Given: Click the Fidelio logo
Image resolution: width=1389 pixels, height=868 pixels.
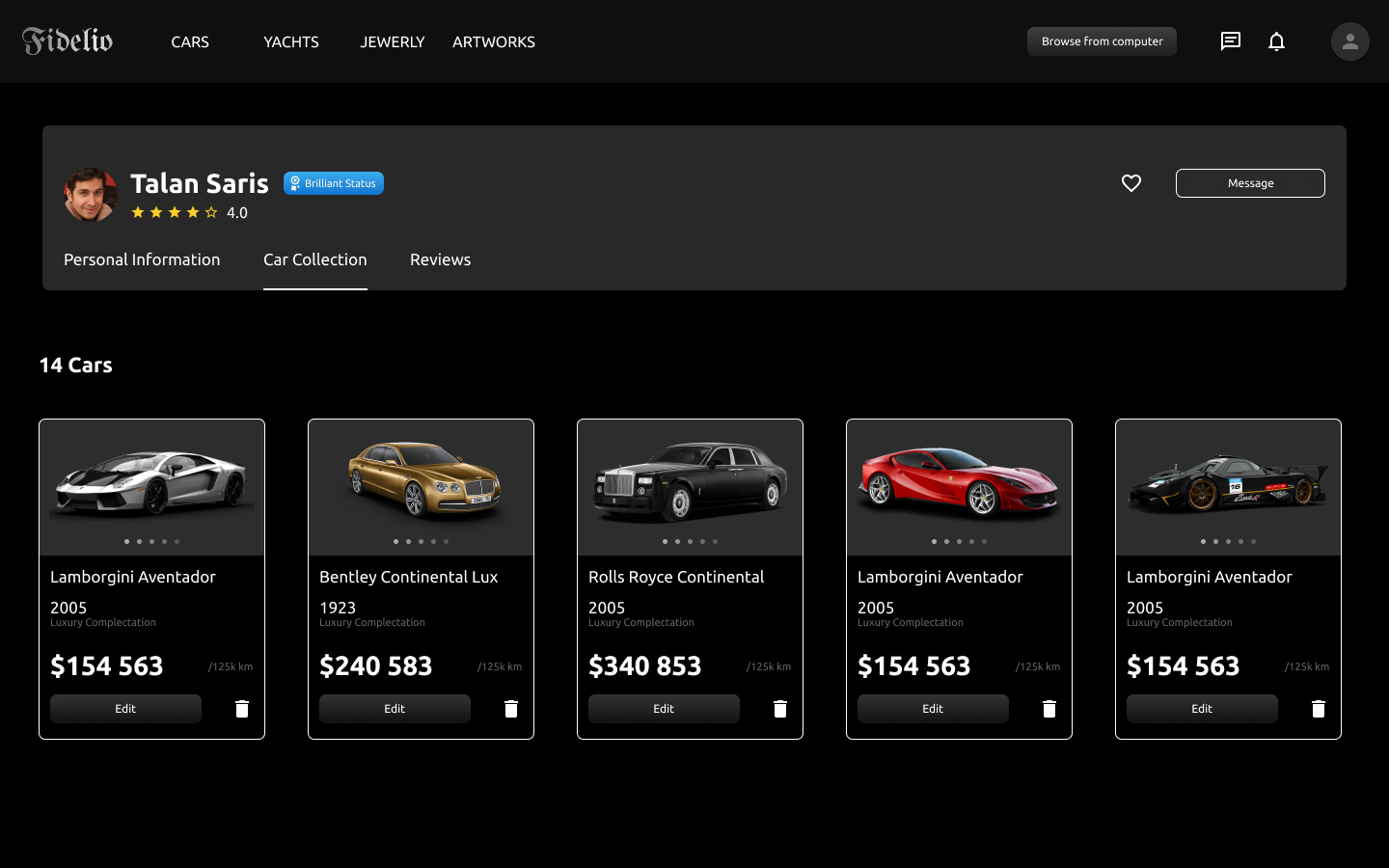Looking at the screenshot, I should [x=68, y=41].
